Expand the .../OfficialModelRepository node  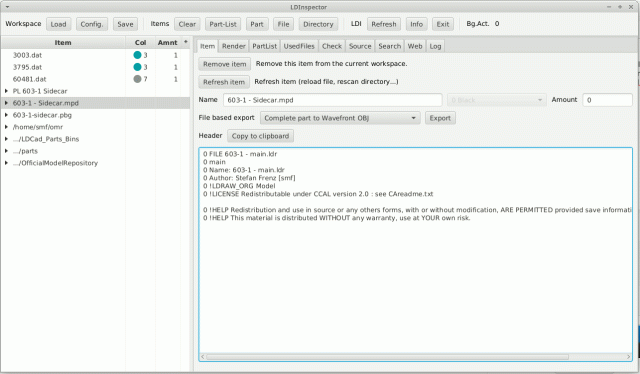[7, 163]
